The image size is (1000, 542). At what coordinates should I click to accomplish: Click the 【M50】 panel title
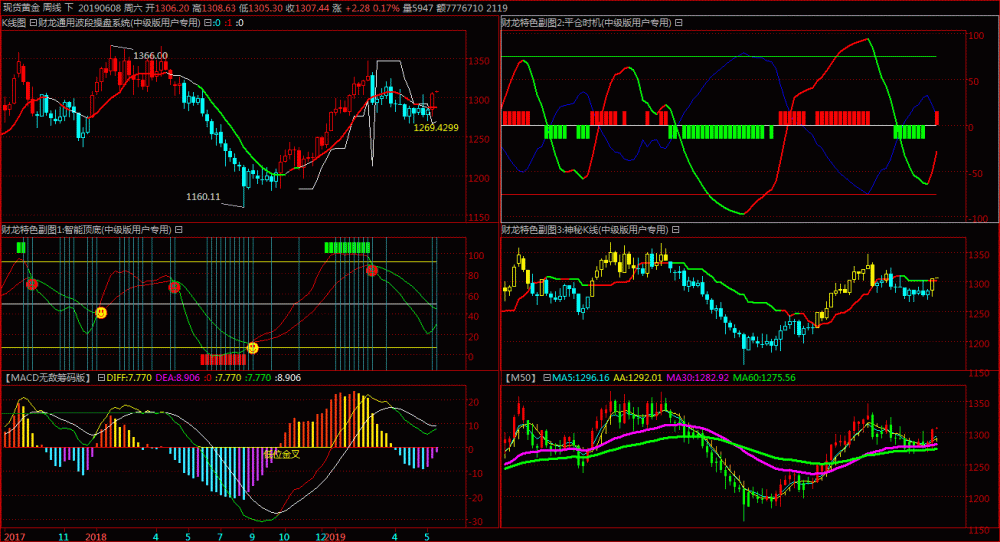coord(521,377)
